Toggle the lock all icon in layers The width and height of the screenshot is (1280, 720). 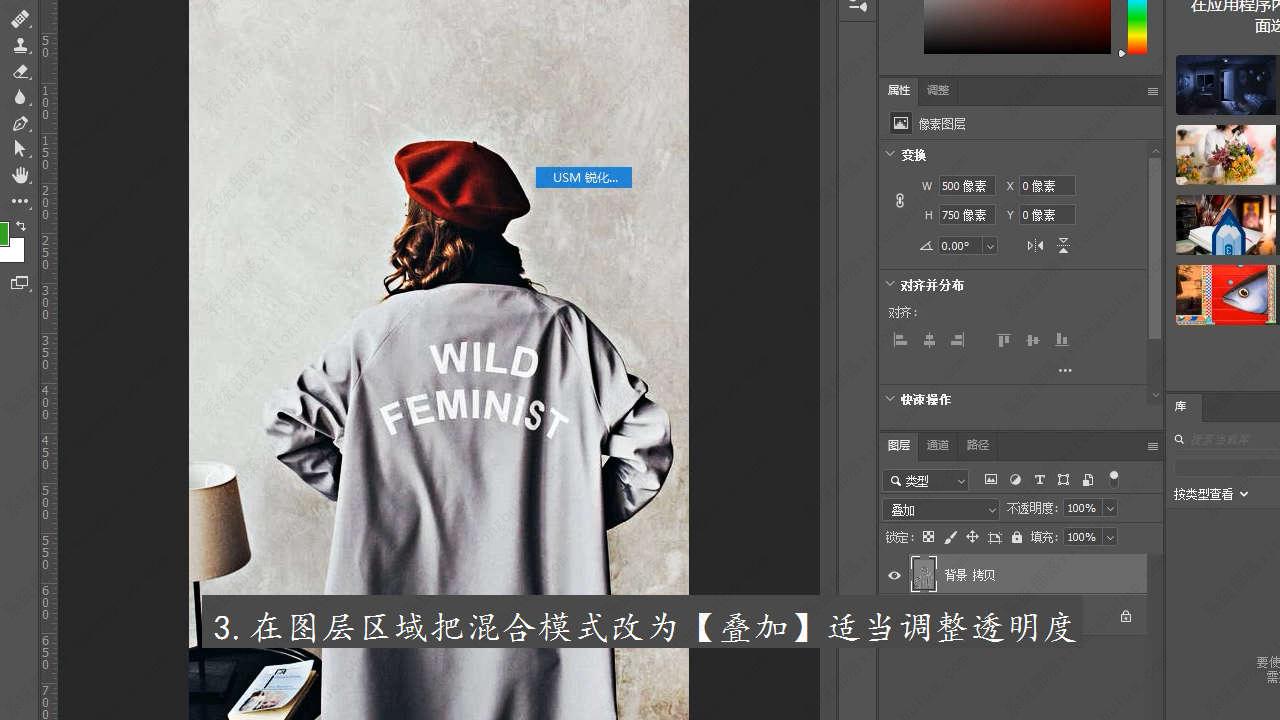pyautogui.click(x=1017, y=538)
